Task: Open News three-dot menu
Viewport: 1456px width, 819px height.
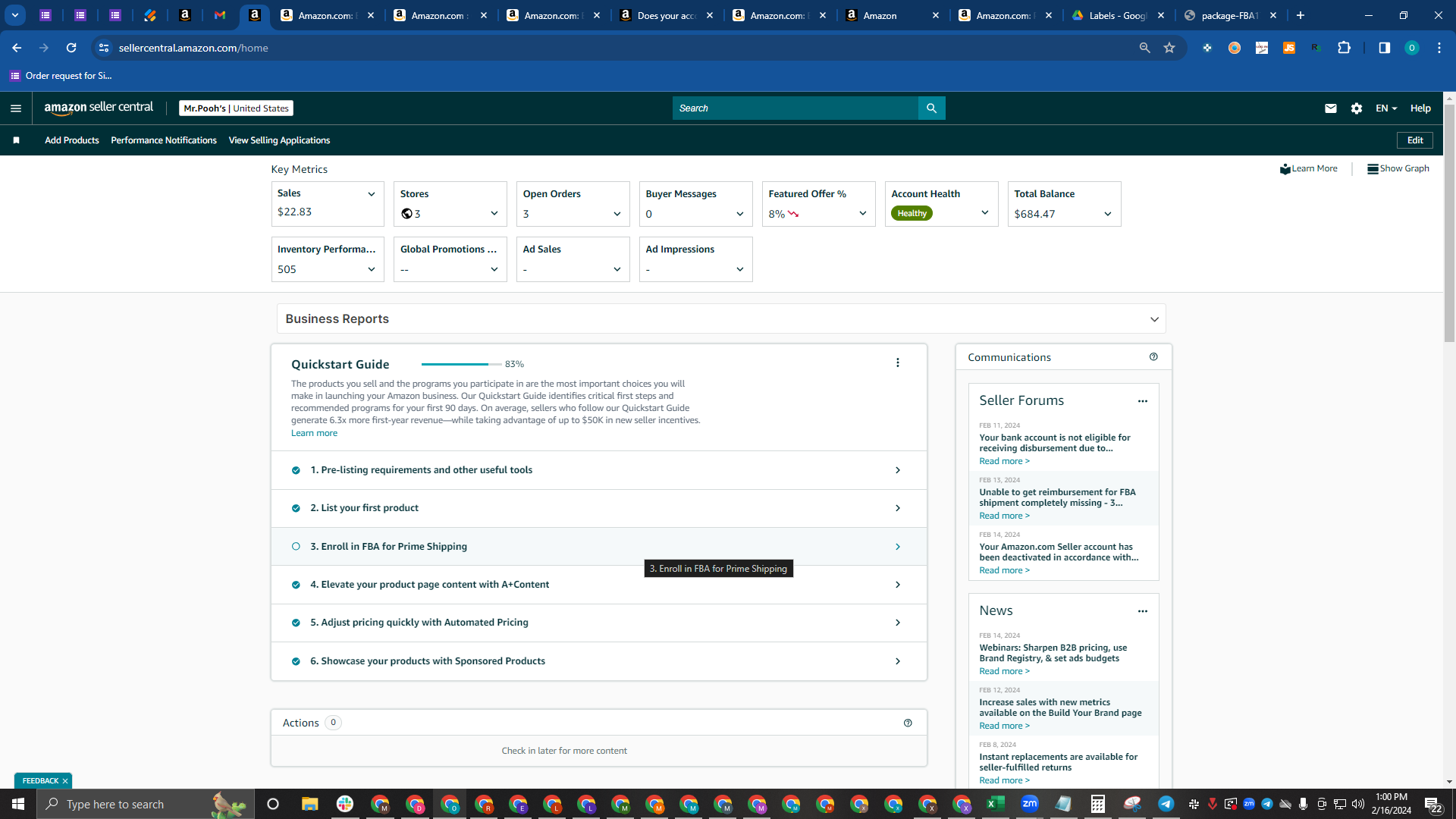Action: click(1143, 611)
